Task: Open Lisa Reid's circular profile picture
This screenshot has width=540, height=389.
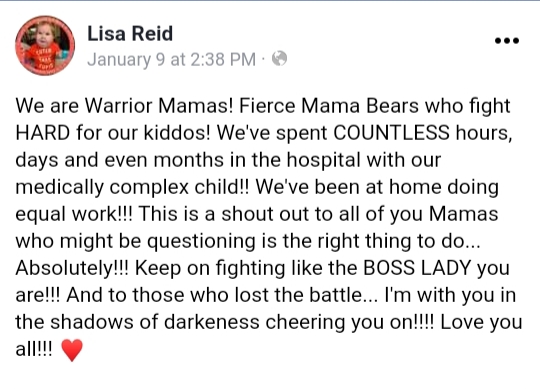Action: click(45, 45)
